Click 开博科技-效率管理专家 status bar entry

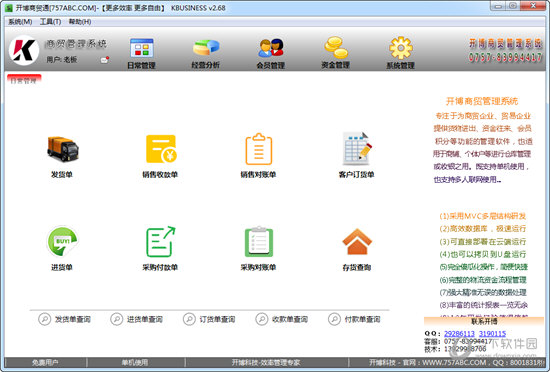[x=266, y=363]
